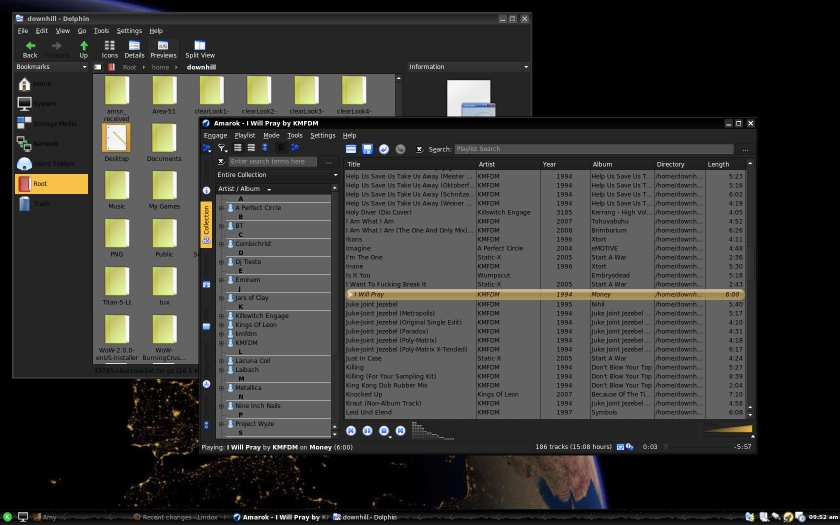Click the blue checkmark playlist icon
Screen dimensions: 840x525
click(x=384, y=149)
